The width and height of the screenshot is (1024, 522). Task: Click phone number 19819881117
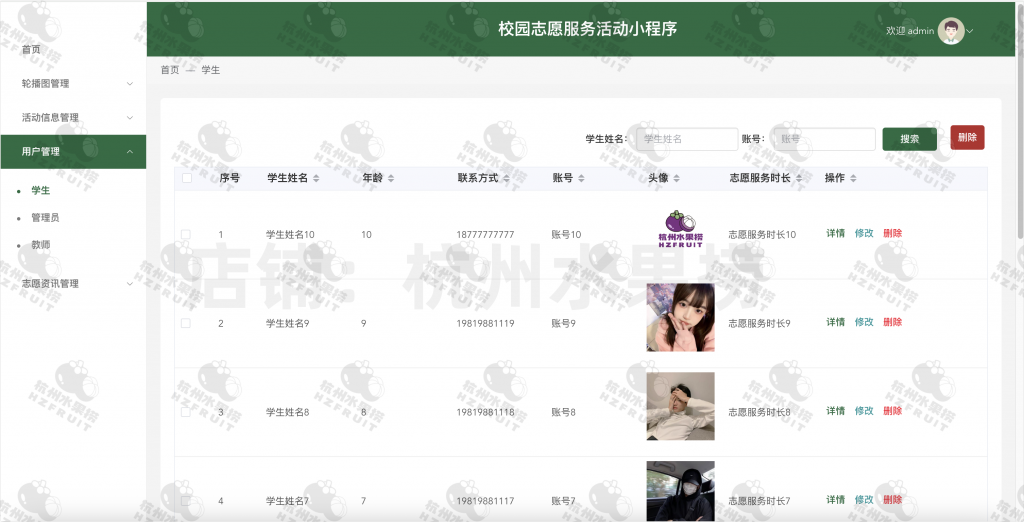point(485,501)
